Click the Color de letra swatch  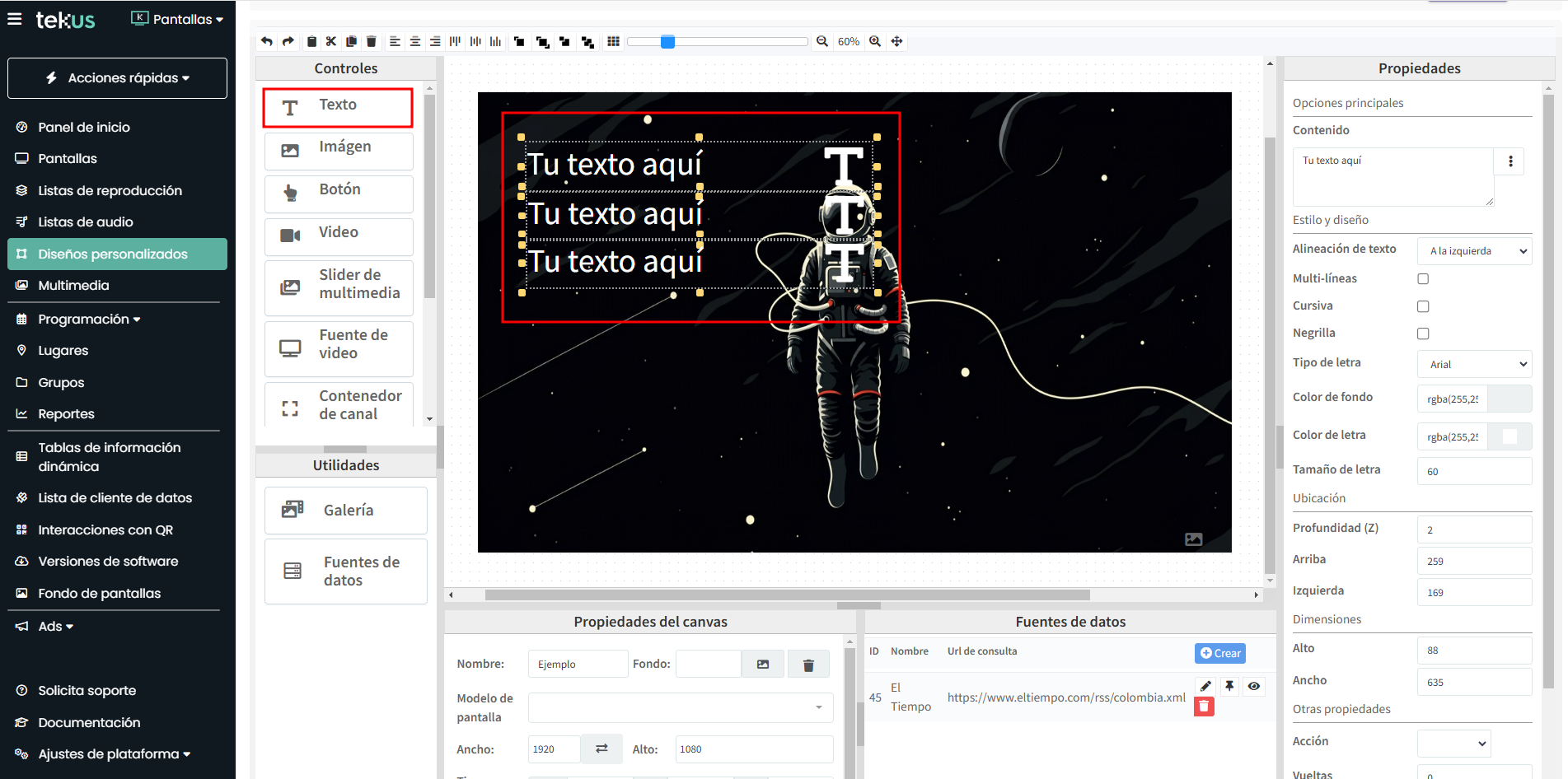1509,436
